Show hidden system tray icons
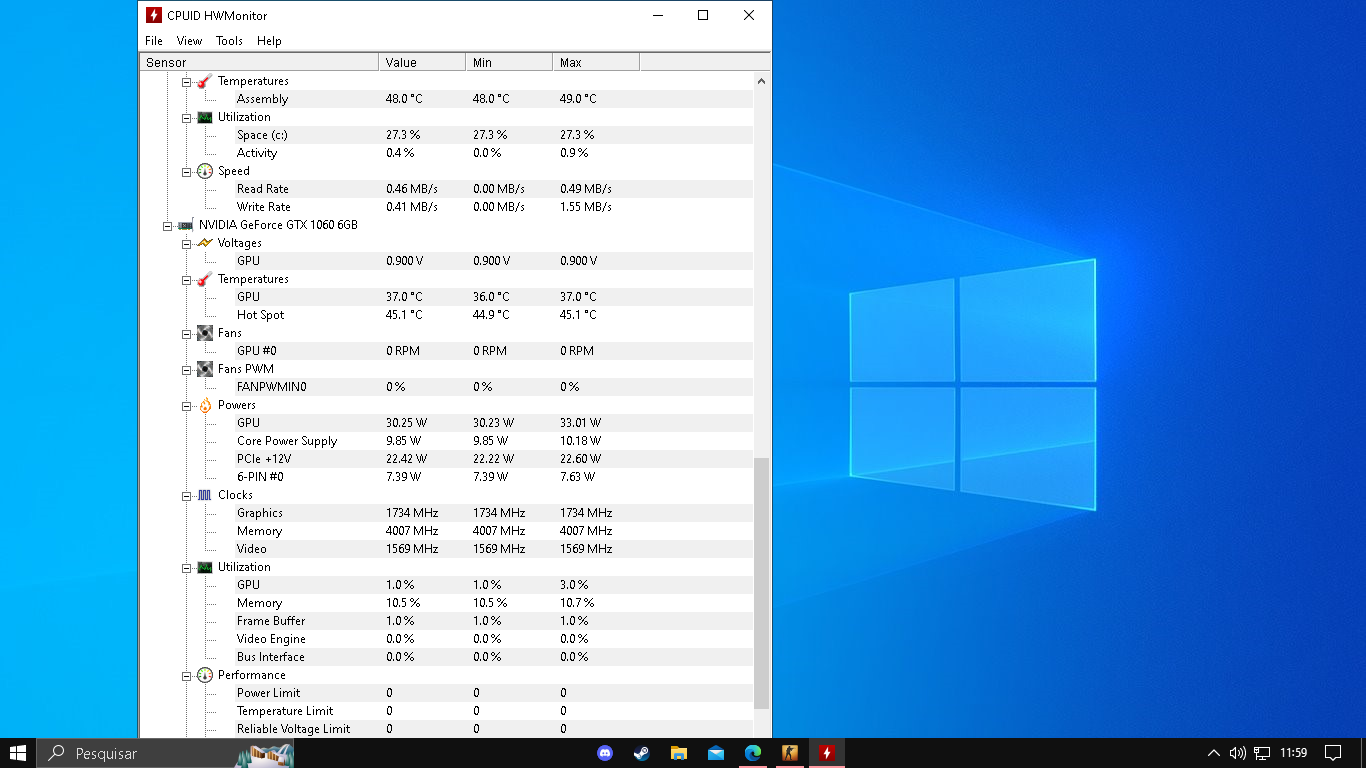The image size is (1366, 768). coord(1214,753)
